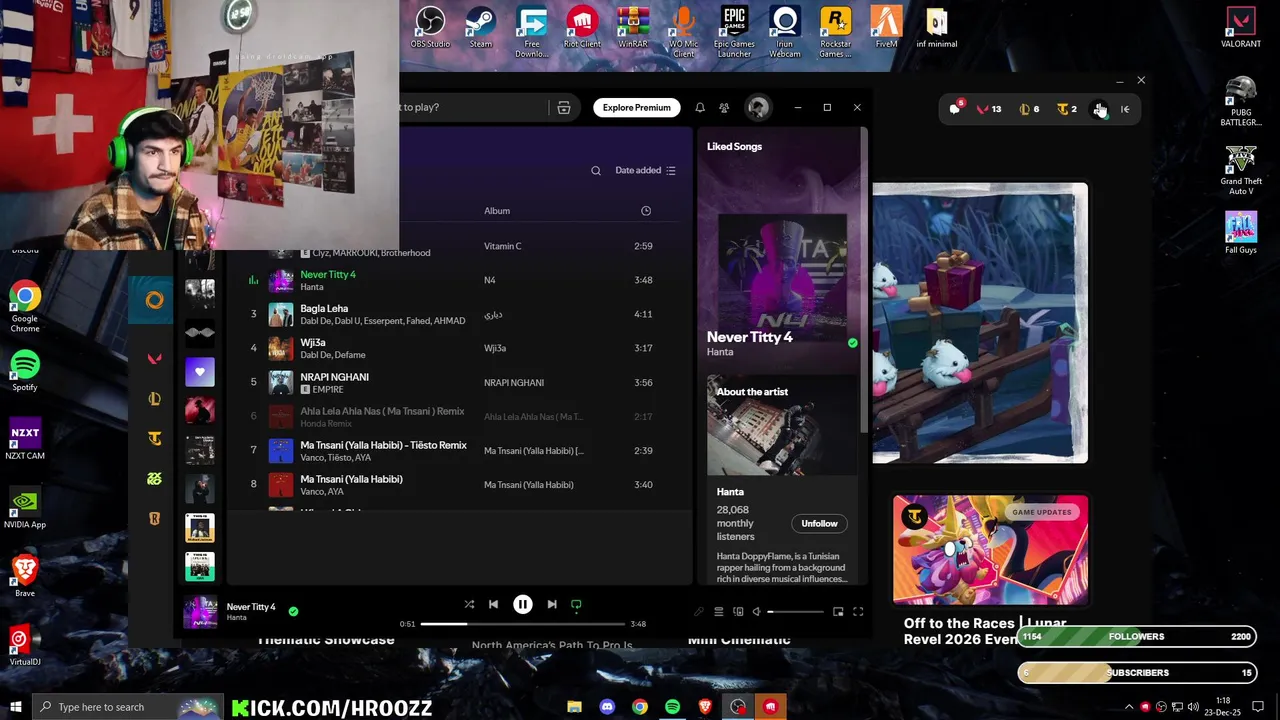Launch FiveM desktop shortcut

click(x=886, y=27)
